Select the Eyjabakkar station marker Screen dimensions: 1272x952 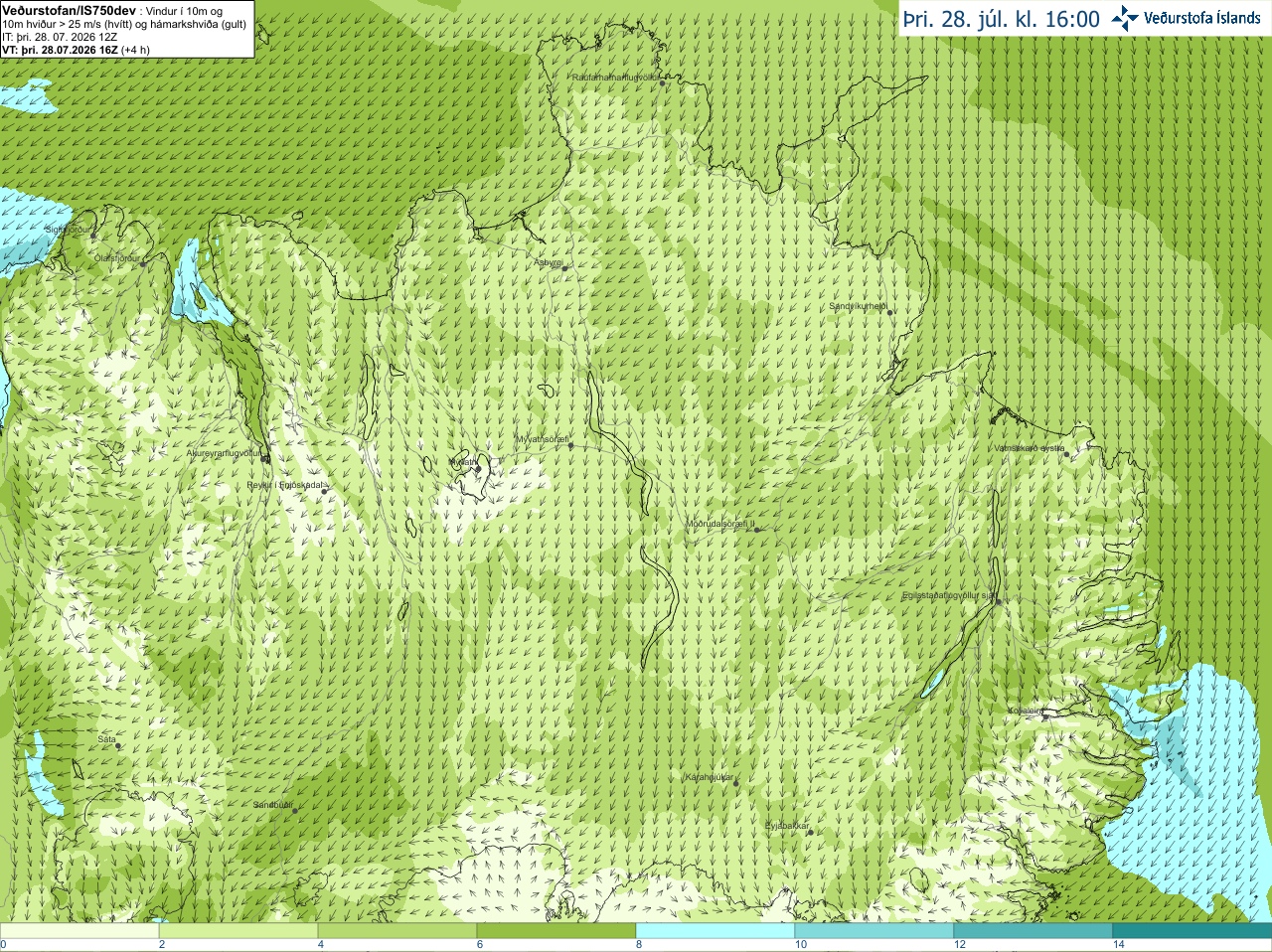pyautogui.click(x=811, y=832)
